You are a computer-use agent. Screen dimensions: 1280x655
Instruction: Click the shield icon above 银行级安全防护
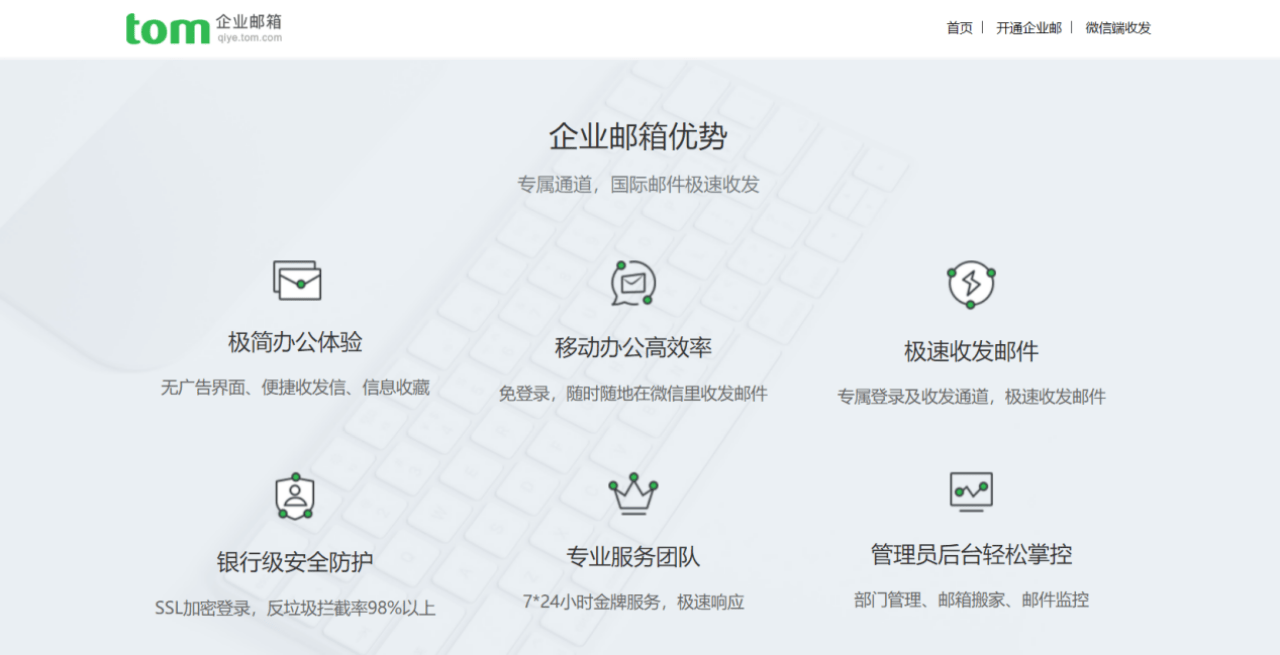(295, 496)
